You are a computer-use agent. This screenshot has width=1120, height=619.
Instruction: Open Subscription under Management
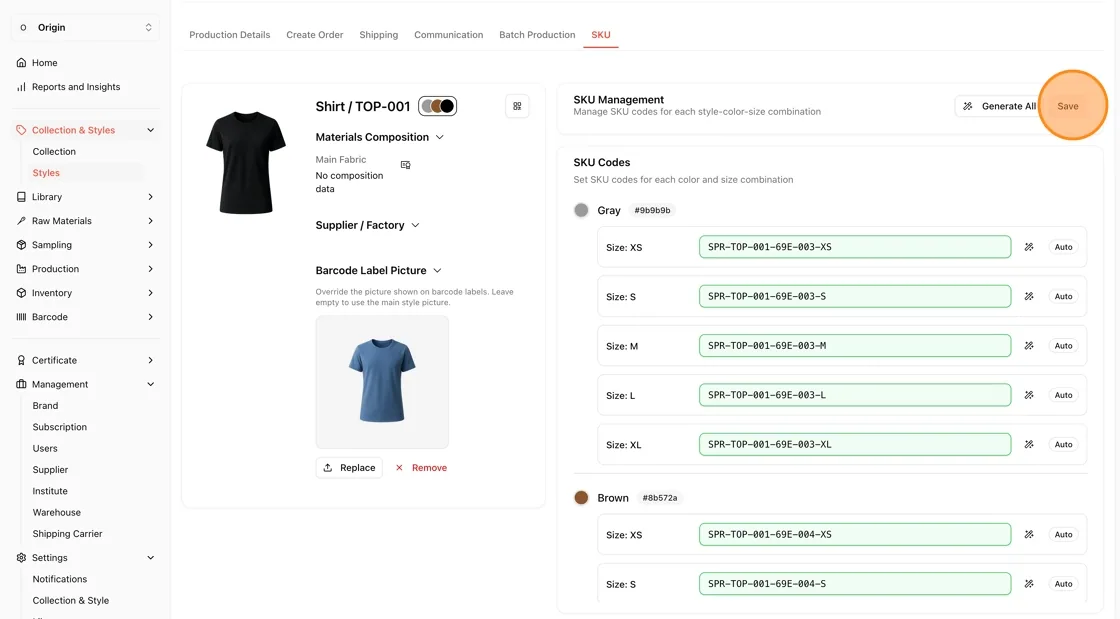tap(59, 427)
